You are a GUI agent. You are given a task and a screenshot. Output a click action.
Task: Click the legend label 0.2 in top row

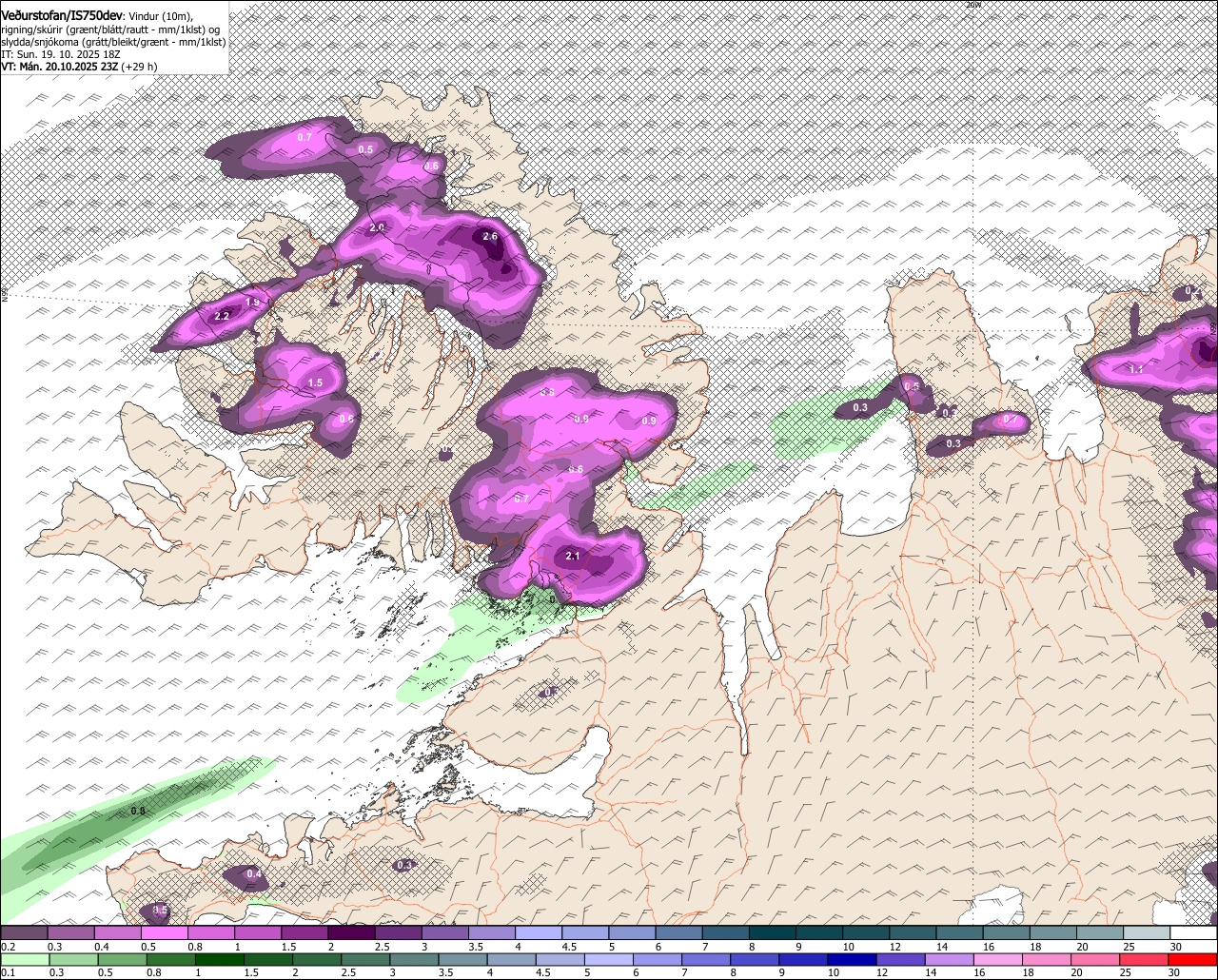(8, 947)
